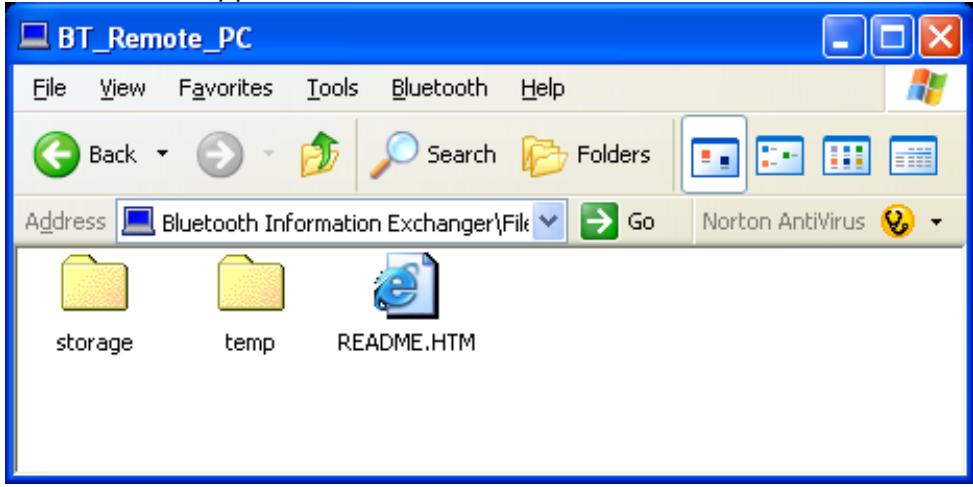Click the Address bar path field
Image resolution: width=973 pixels, height=487 pixels.
click(341, 221)
